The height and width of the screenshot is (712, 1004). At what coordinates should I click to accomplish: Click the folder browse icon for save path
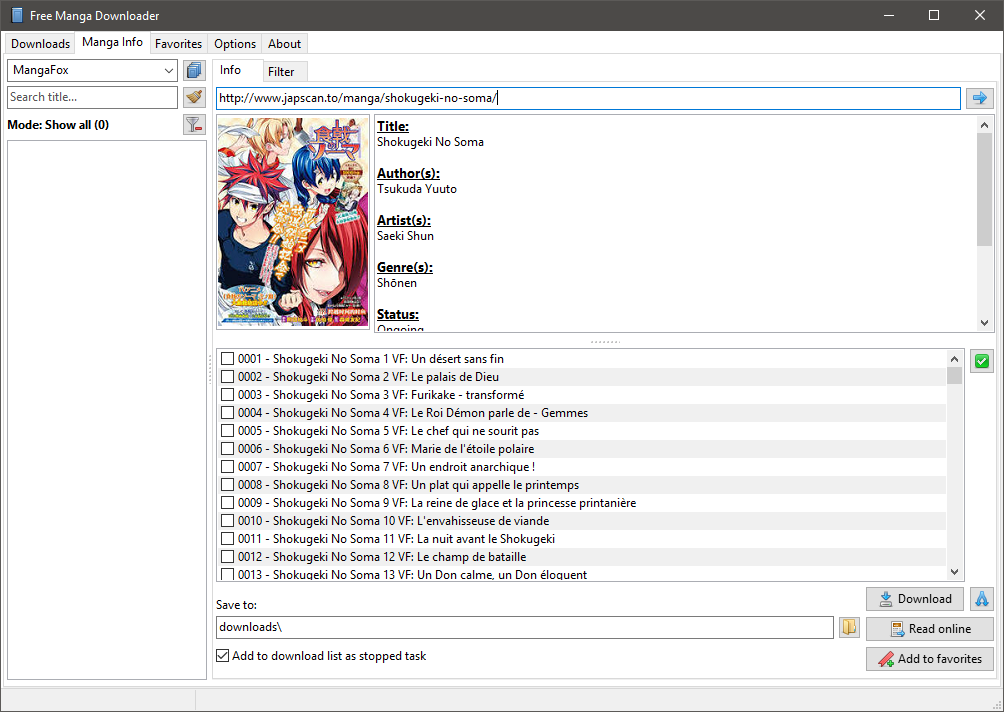click(849, 627)
